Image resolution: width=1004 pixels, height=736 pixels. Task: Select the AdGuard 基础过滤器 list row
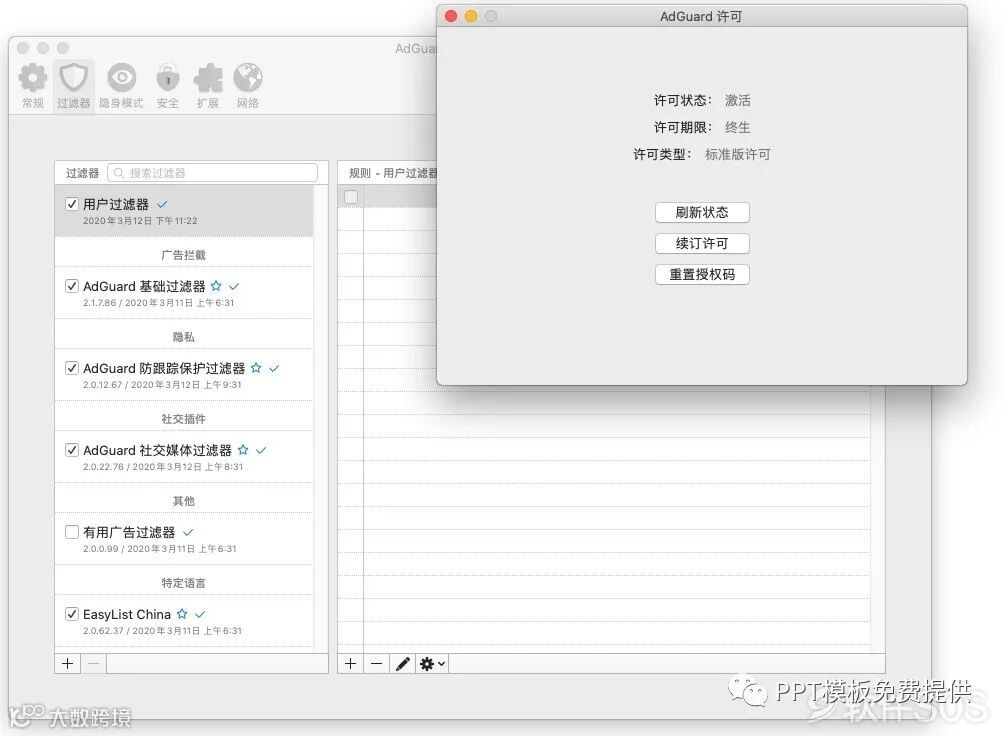pyautogui.click(x=184, y=293)
